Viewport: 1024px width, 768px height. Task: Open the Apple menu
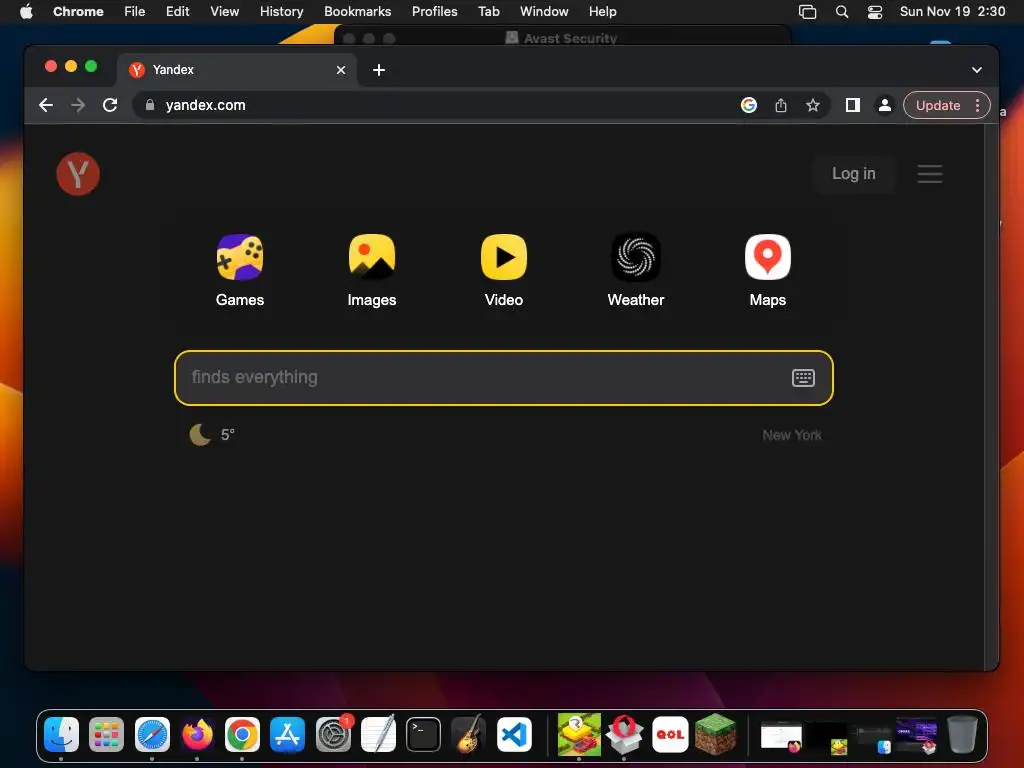(25, 11)
